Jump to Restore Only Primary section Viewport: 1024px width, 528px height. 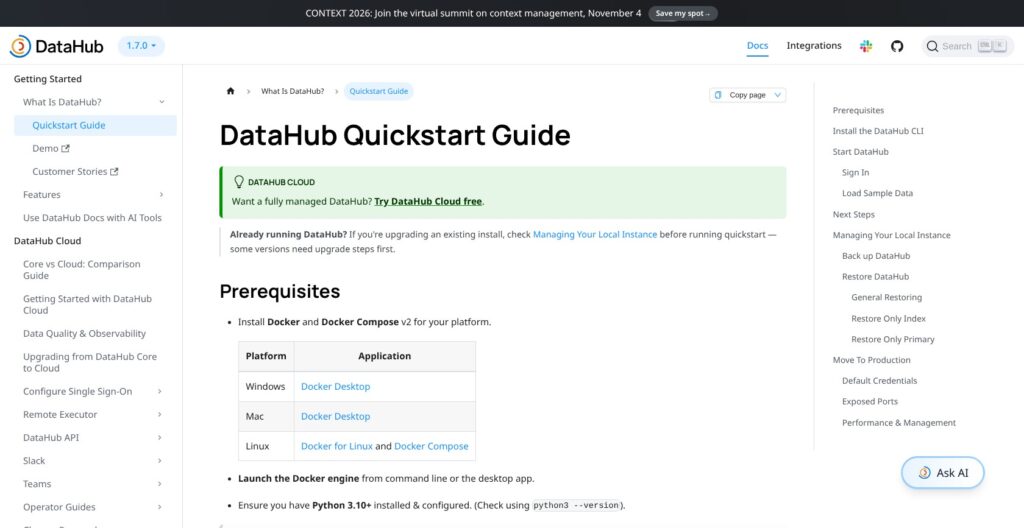pyautogui.click(x=893, y=340)
